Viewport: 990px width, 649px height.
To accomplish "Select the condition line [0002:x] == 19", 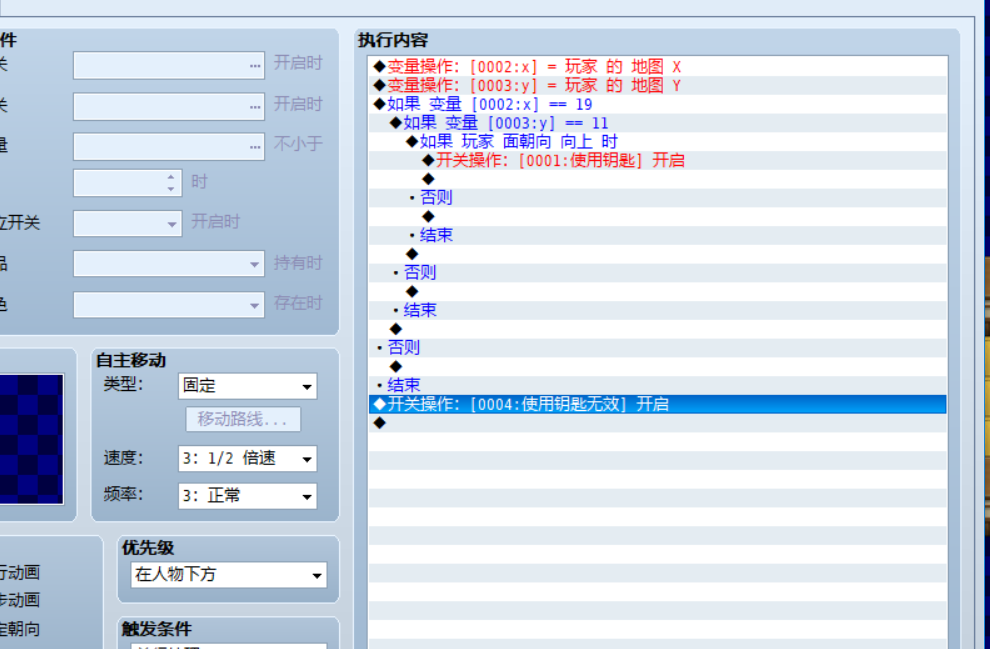I will (x=657, y=104).
